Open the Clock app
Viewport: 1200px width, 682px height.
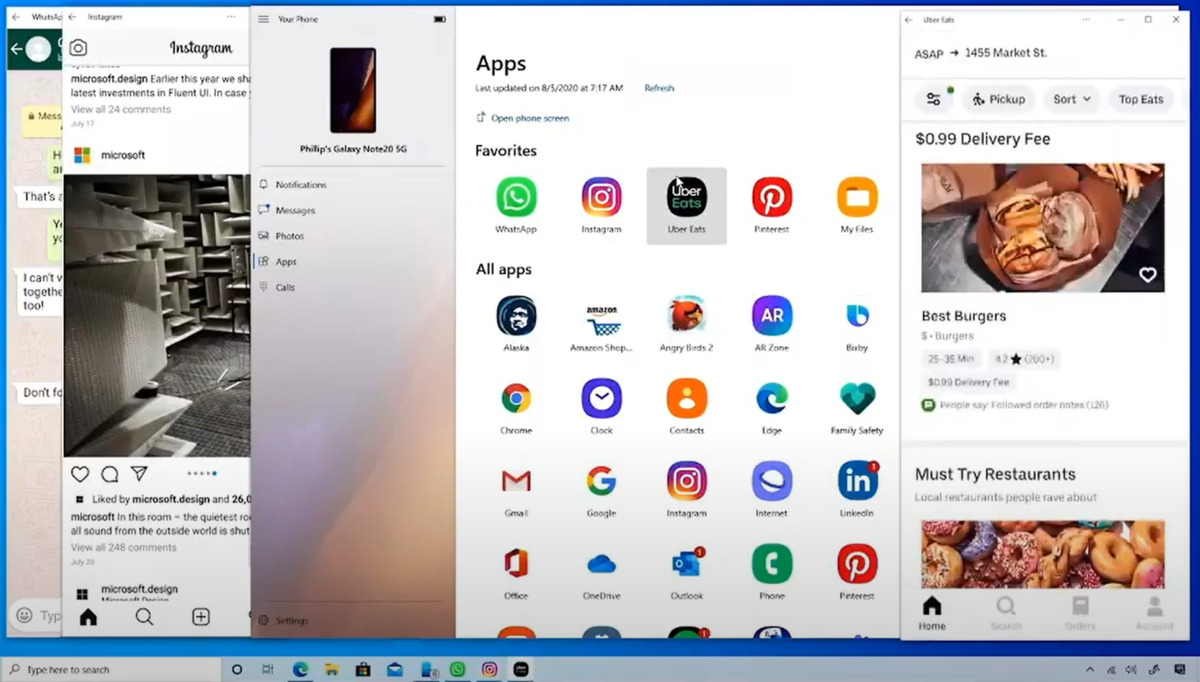[601, 399]
